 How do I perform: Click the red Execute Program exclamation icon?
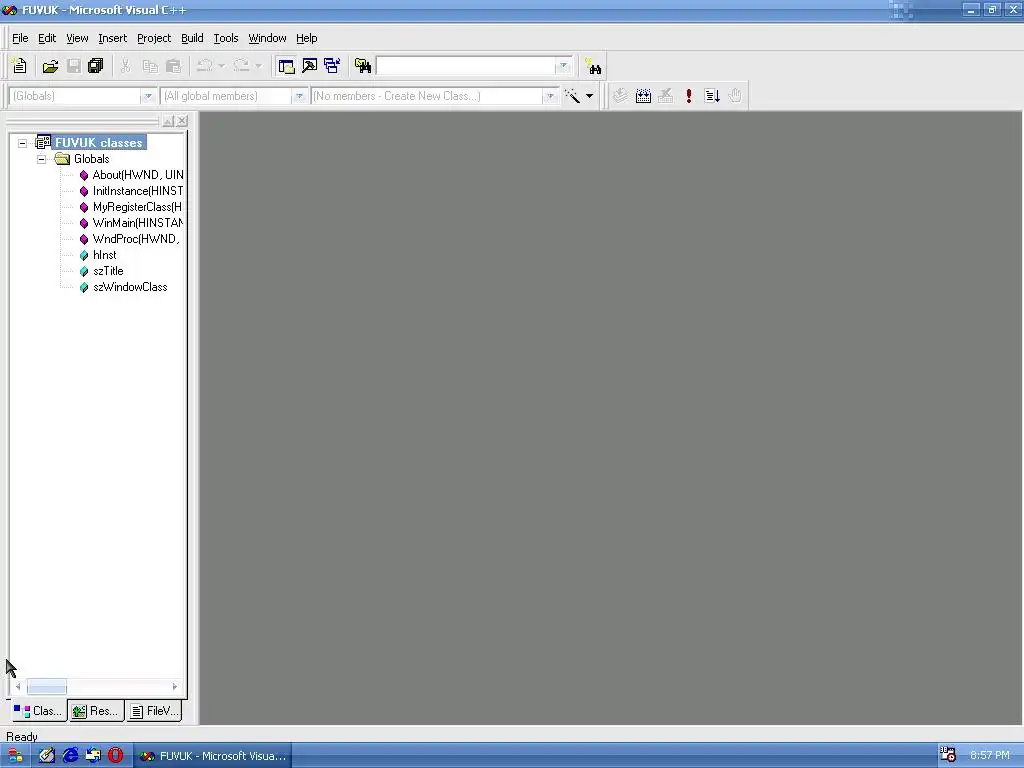[x=689, y=96]
